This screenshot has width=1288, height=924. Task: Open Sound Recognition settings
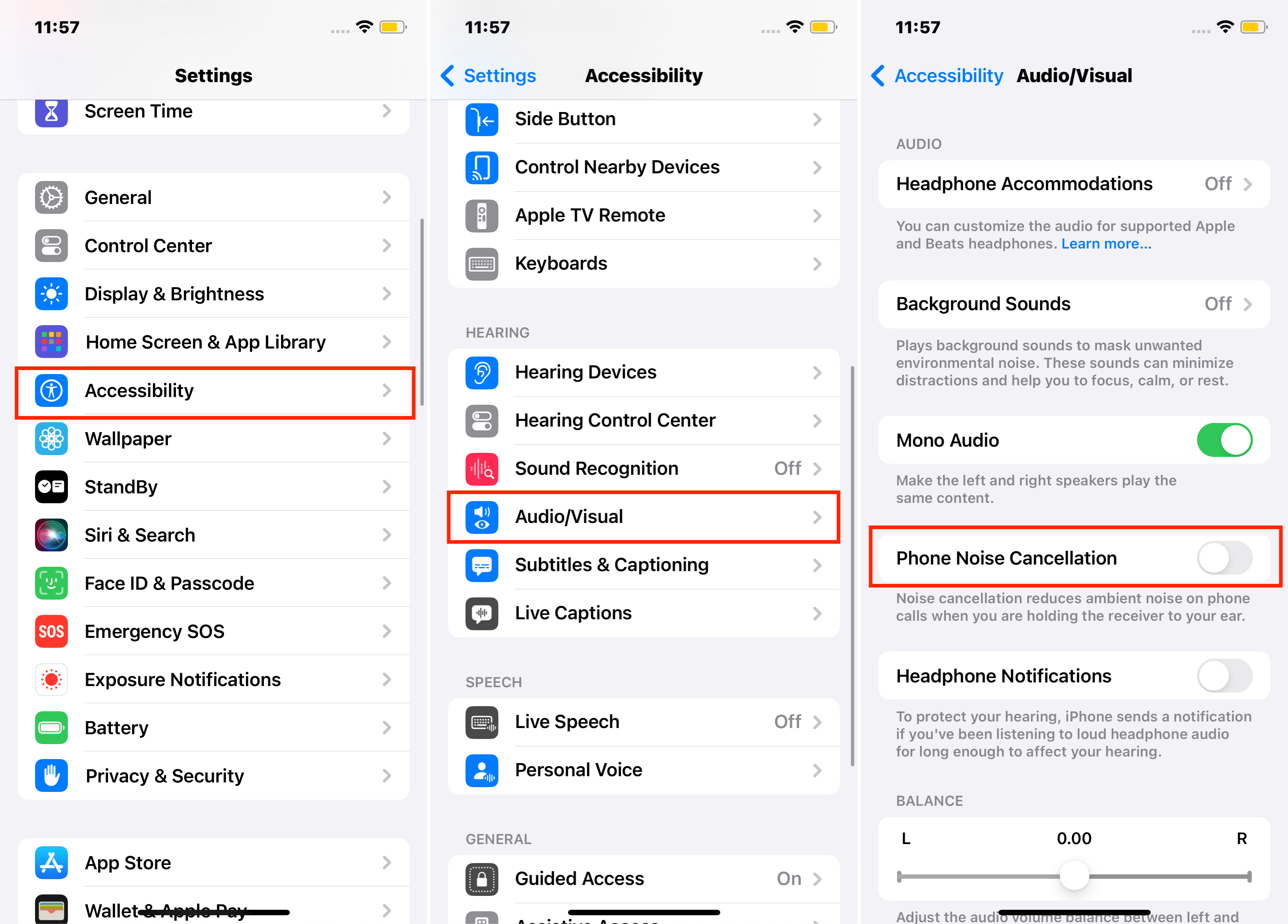[x=644, y=468]
